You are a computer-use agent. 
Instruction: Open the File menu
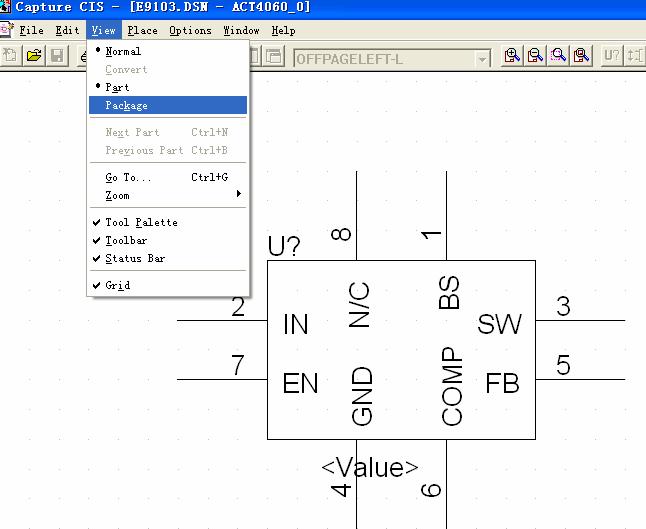point(31,30)
